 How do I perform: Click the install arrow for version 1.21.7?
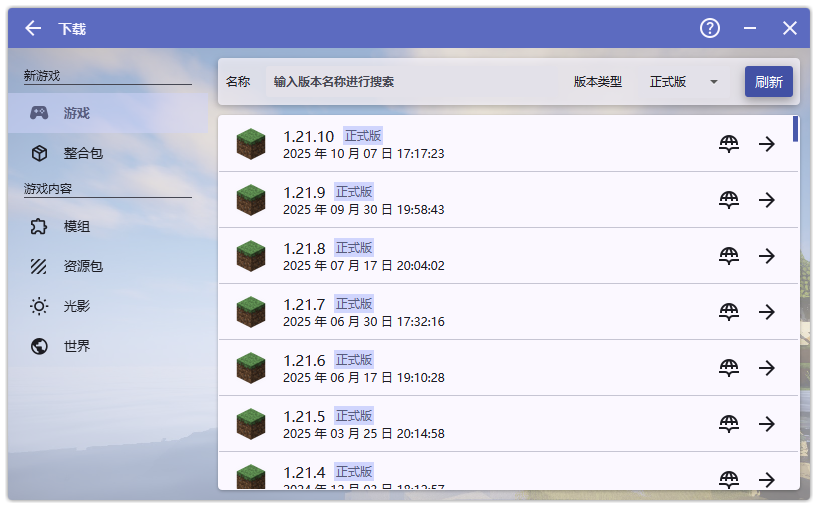coord(767,312)
